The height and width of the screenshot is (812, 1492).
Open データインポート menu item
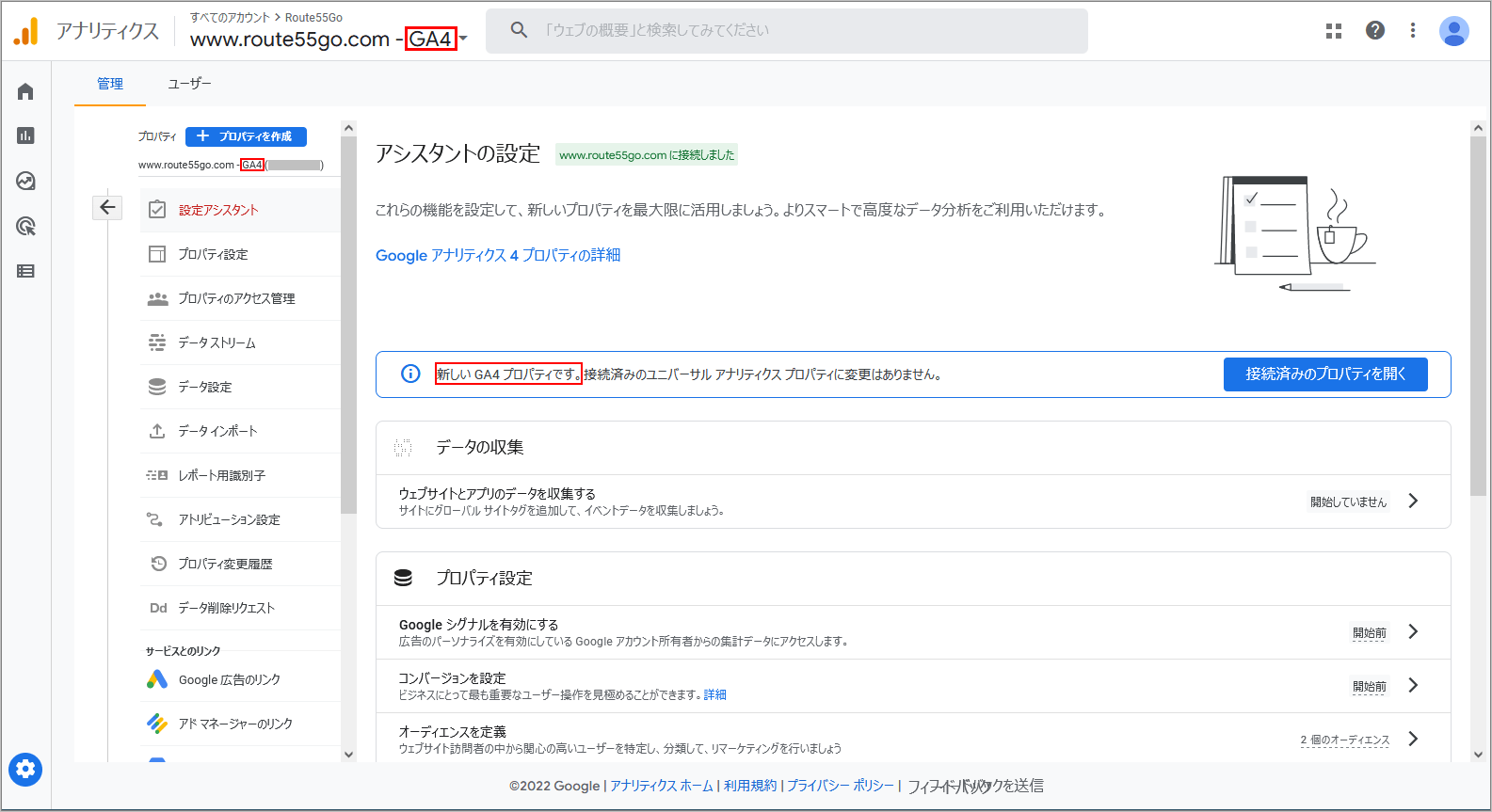click(x=240, y=431)
